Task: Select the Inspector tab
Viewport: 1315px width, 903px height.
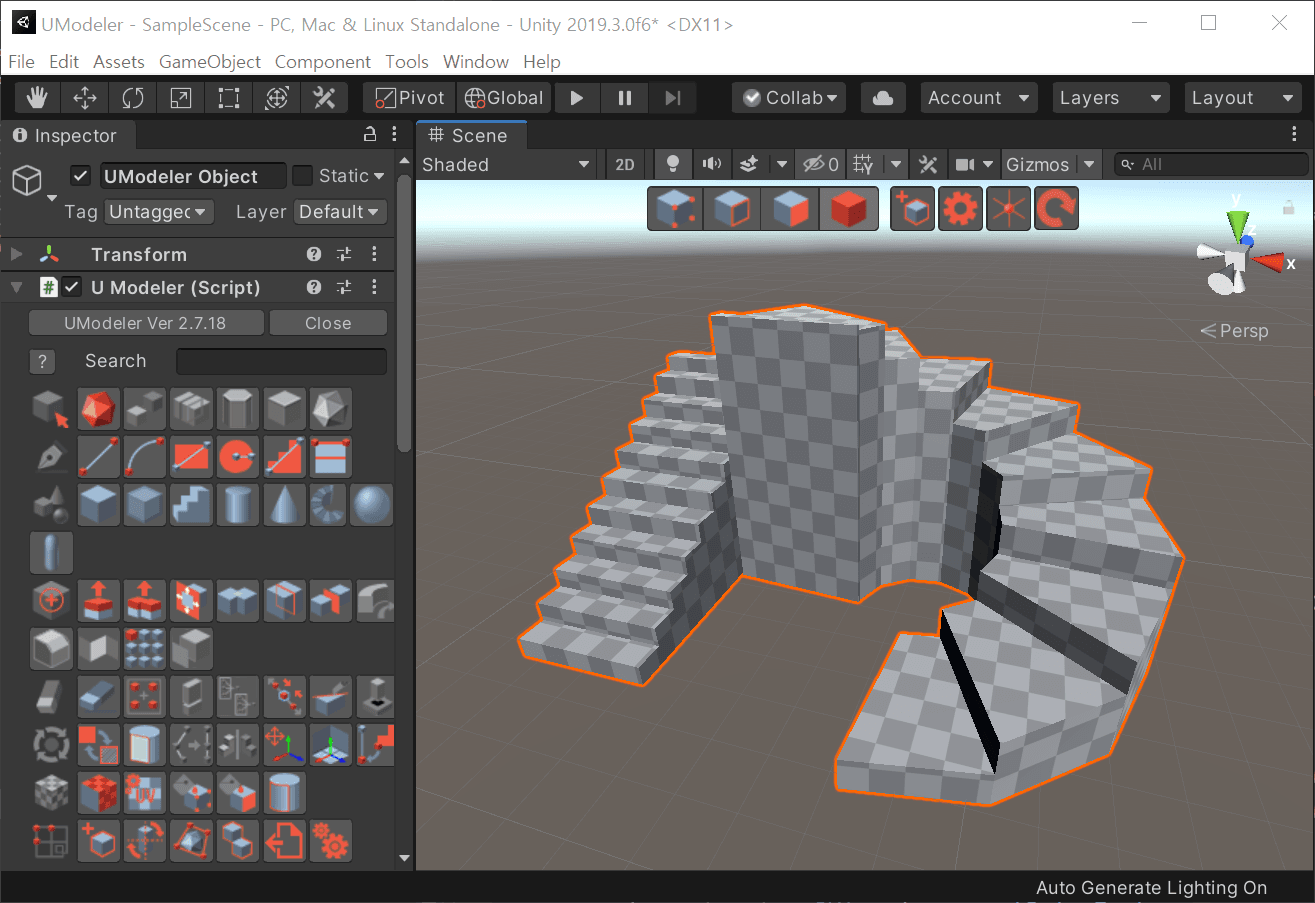Action: click(66, 136)
